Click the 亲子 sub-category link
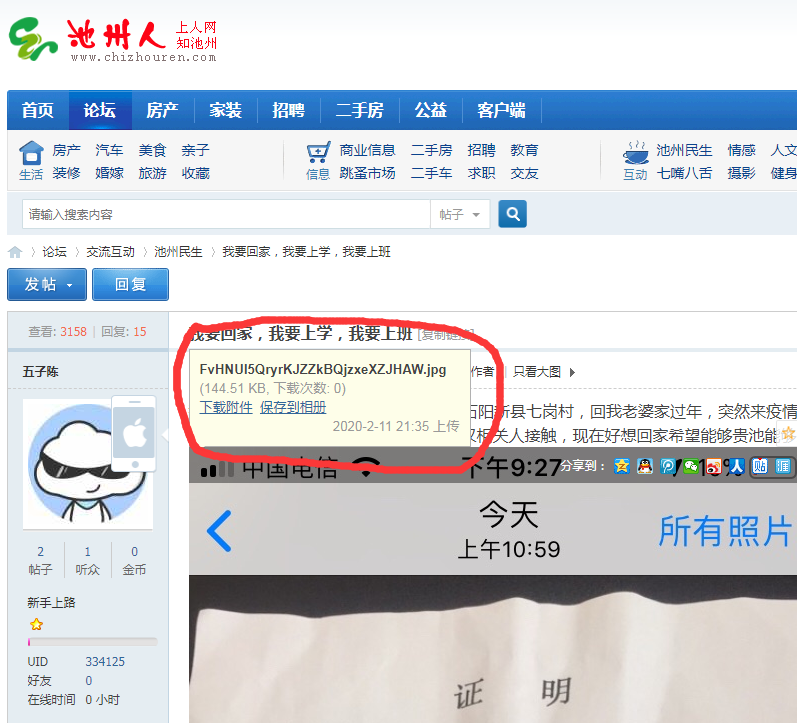This screenshot has width=797, height=723. click(195, 150)
